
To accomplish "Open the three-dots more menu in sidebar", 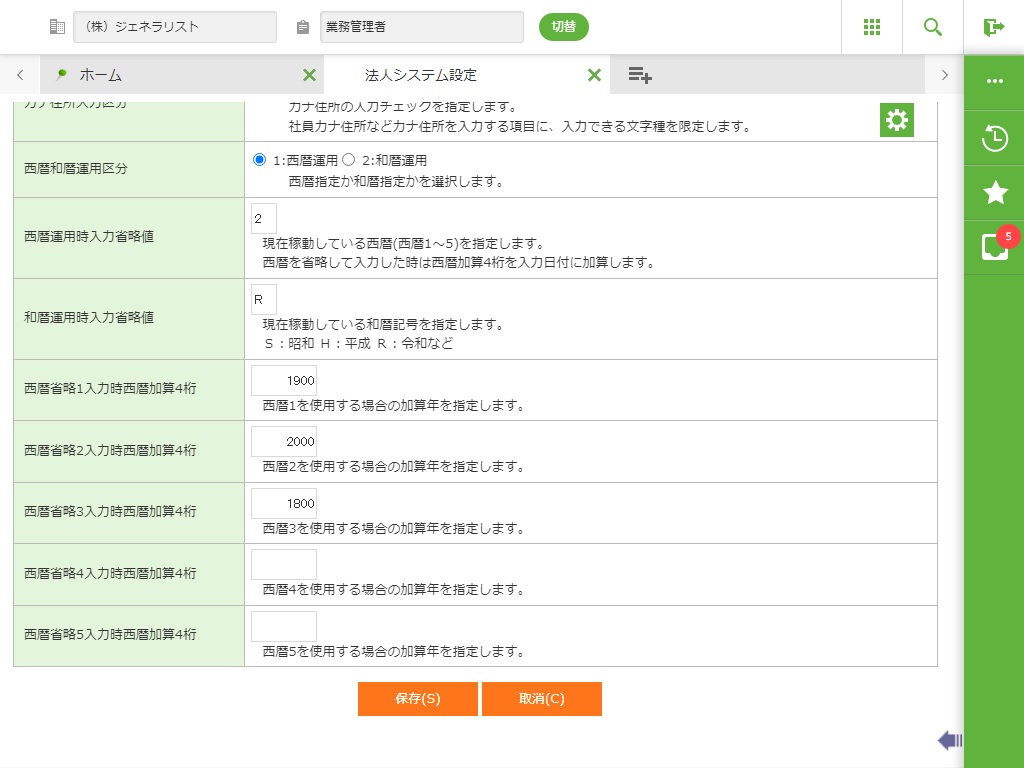I will tap(994, 81).
